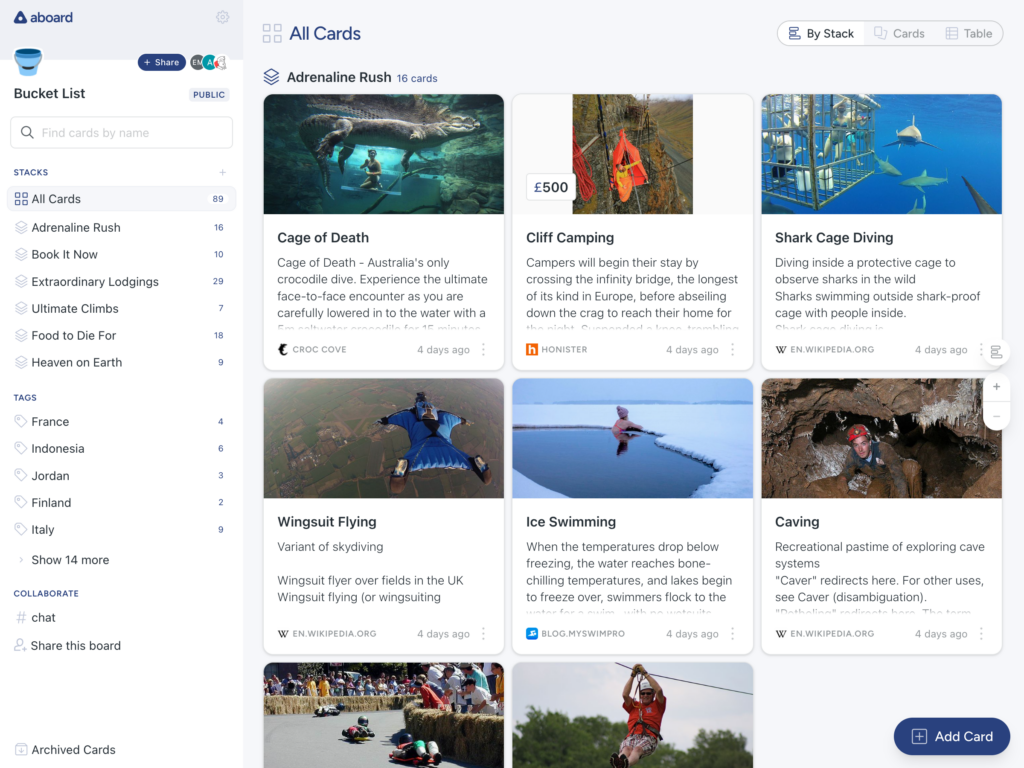This screenshot has width=1024, height=768.
Task: Open Share this board
Action: click(67, 645)
